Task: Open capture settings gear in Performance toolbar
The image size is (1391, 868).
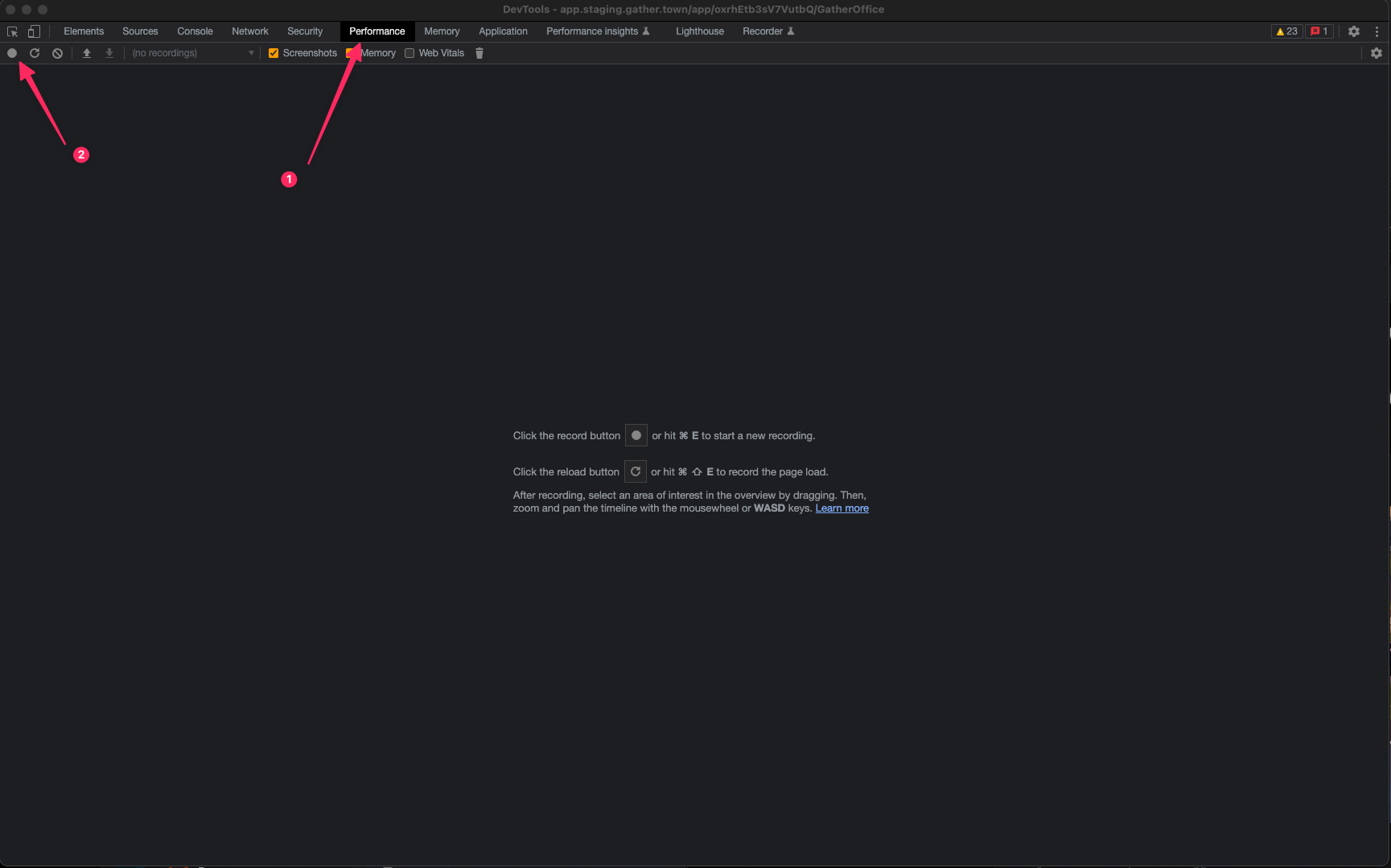Action: [1377, 53]
